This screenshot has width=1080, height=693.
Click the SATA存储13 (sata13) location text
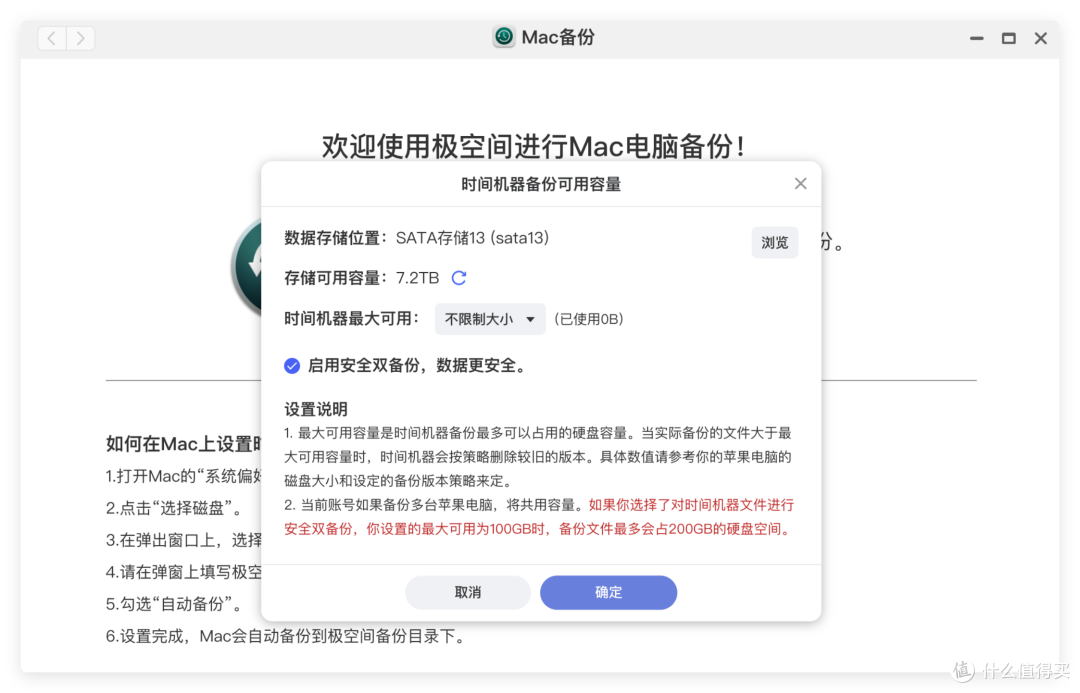tap(472, 238)
